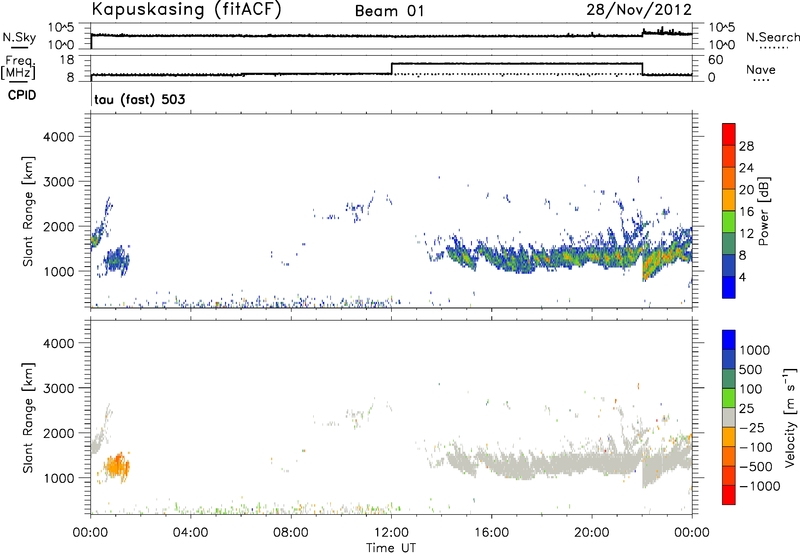The height and width of the screenshot is (554, 800).
Task: Click the 'CPID' row label
Action: click(22, 95)
